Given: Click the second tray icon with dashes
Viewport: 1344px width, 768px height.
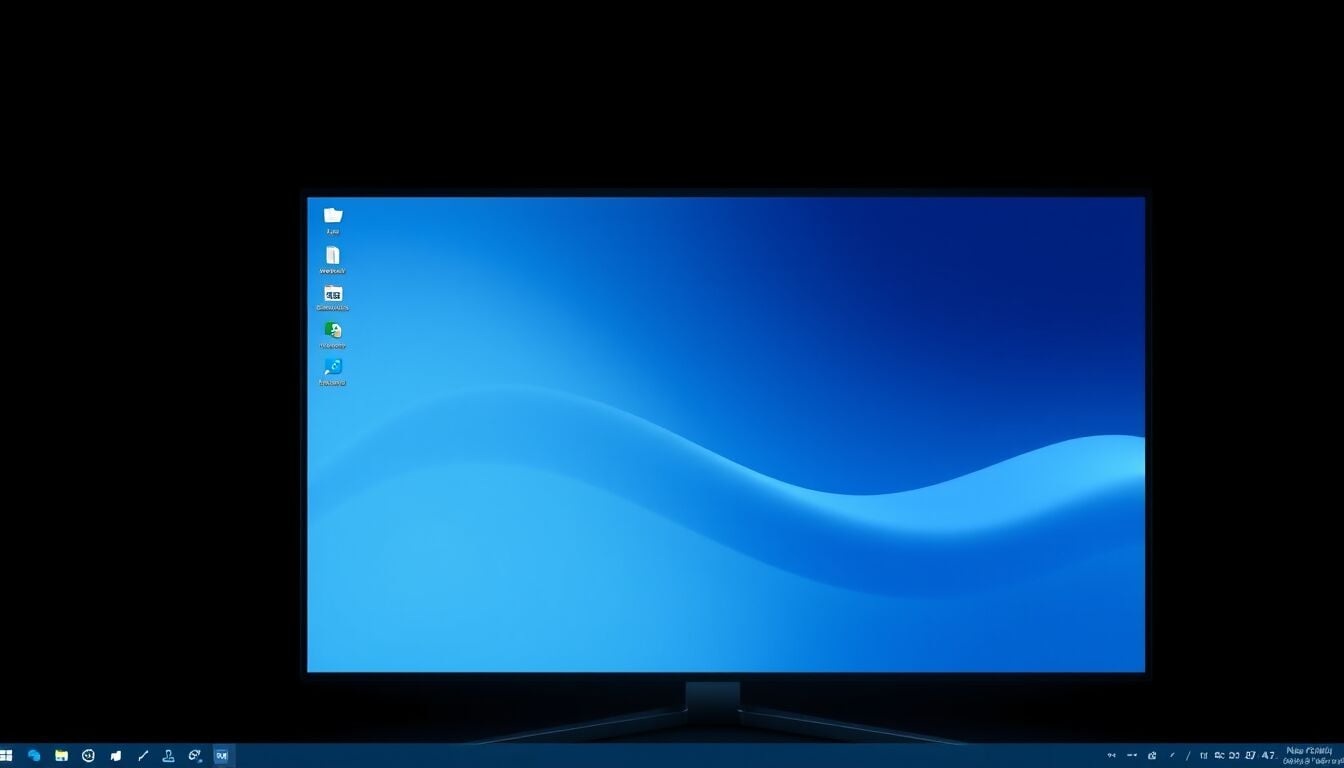Looking at the screenshot, I should pyautogui.click(x=1132, y=756).
